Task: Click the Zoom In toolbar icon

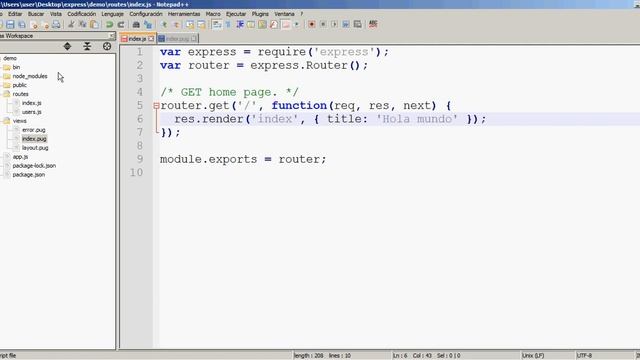Action: coord(165,24)
